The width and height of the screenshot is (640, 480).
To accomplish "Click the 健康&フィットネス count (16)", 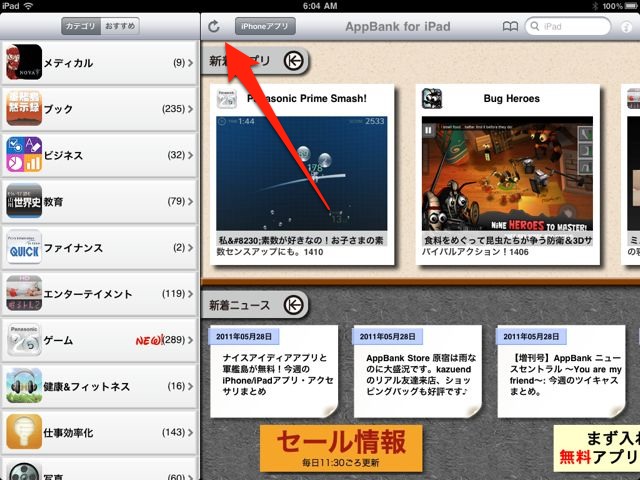I will 176,386.
